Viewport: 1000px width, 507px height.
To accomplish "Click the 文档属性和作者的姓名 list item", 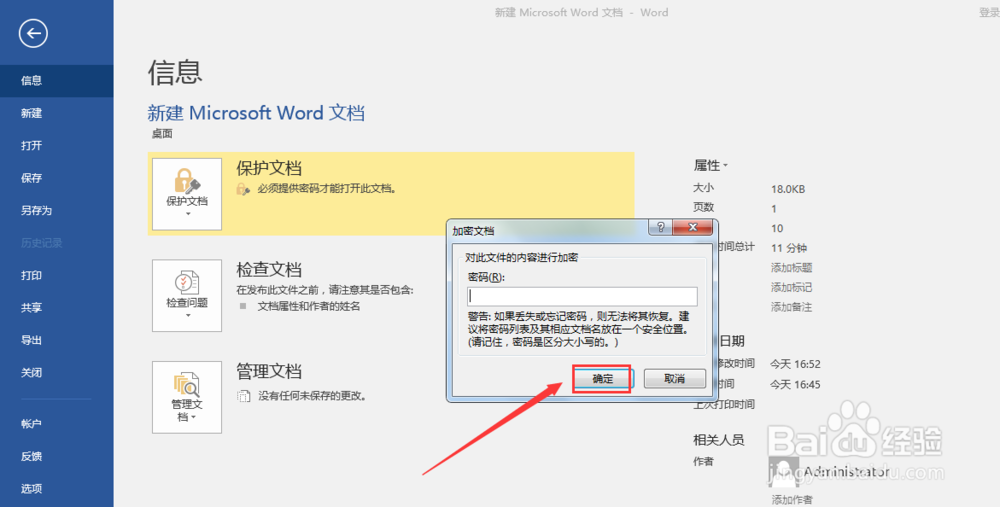I will (x=309, y=307).
